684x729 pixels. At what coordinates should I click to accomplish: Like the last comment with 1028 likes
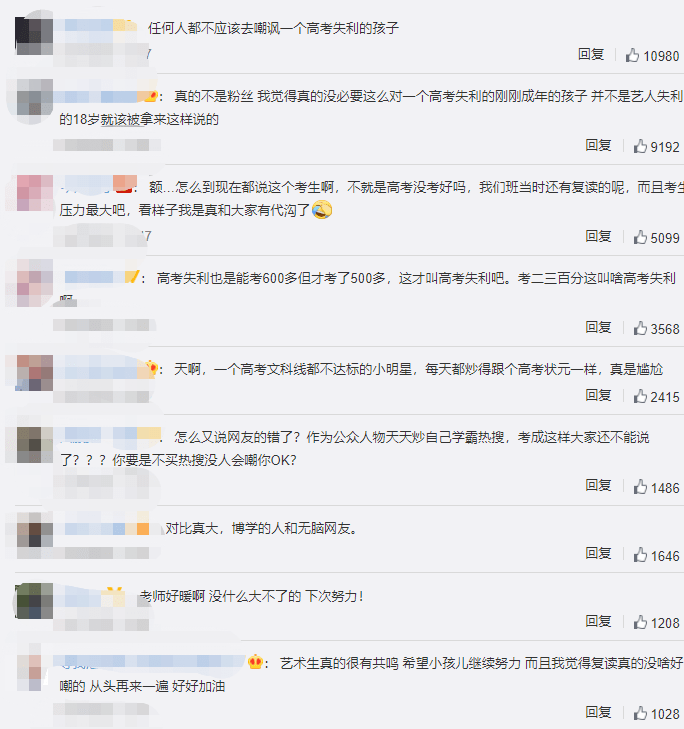click(x=640, y=713)
